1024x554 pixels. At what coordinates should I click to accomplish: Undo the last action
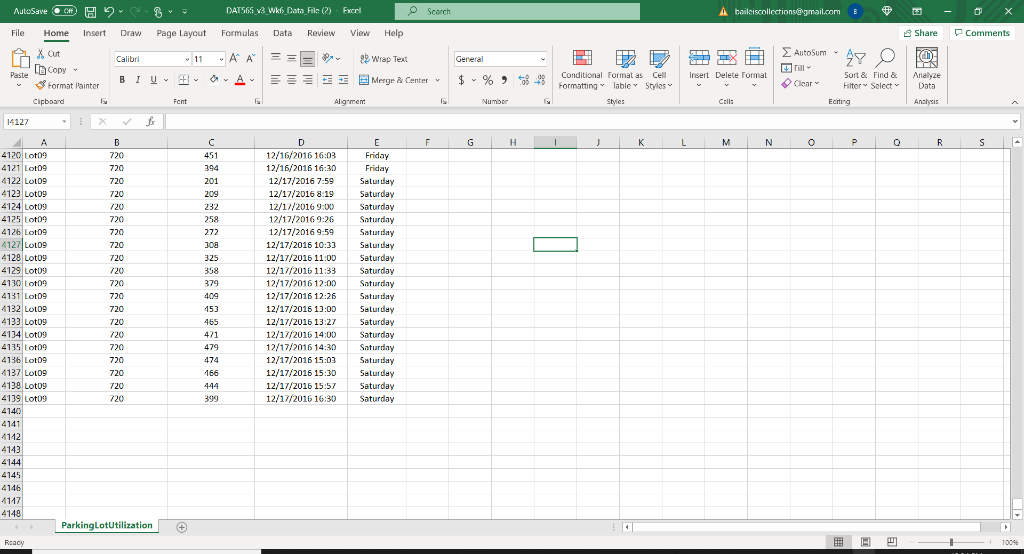coord(109,11)
